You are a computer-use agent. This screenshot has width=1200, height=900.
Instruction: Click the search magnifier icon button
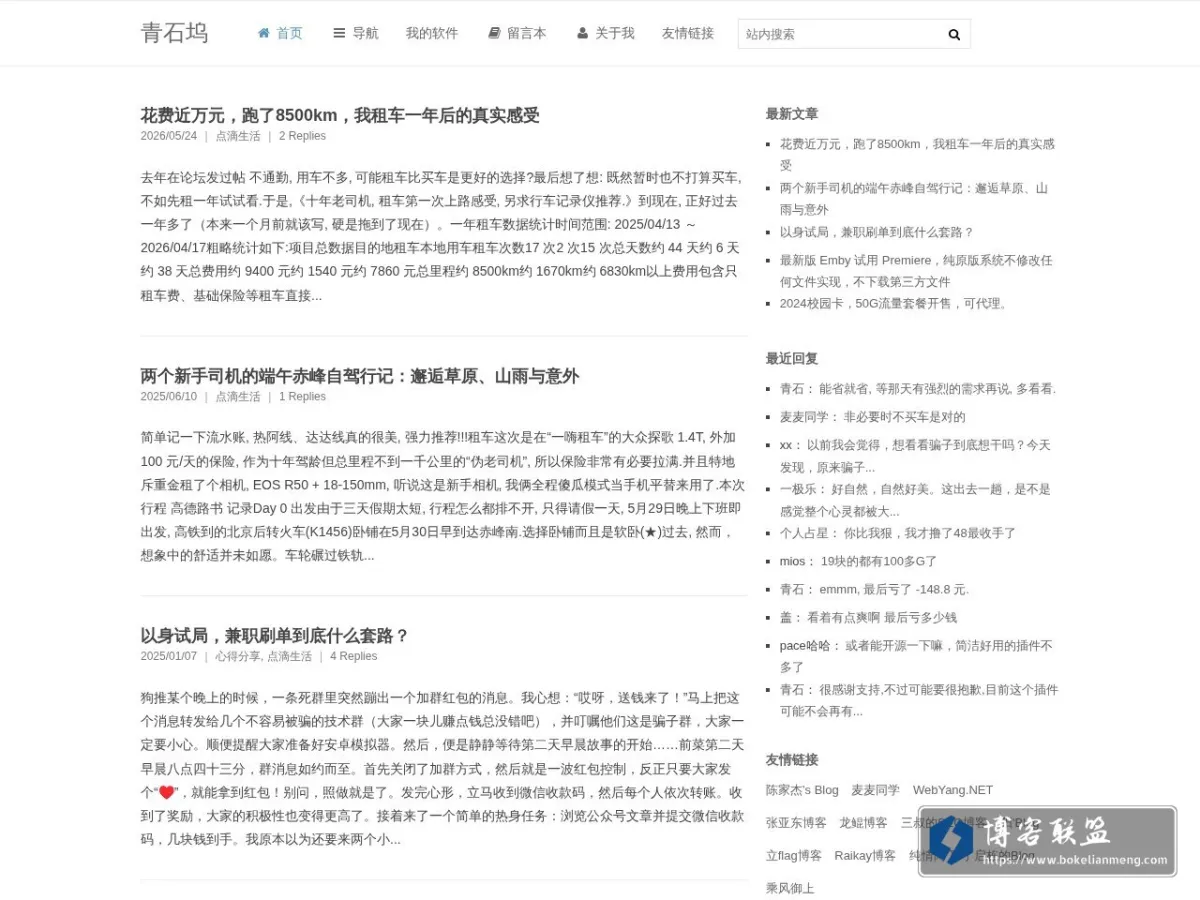(x=954, y=34)
